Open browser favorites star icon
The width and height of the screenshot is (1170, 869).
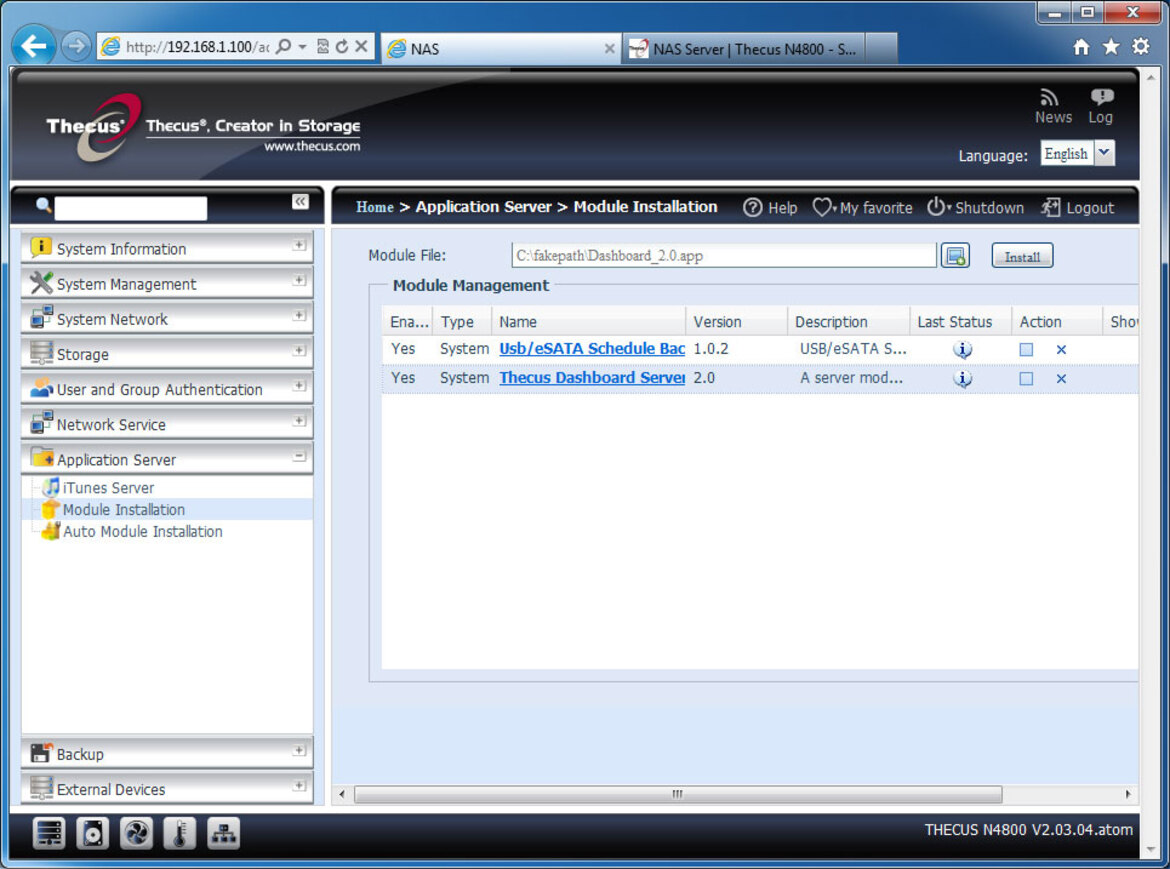[1111, 47]
